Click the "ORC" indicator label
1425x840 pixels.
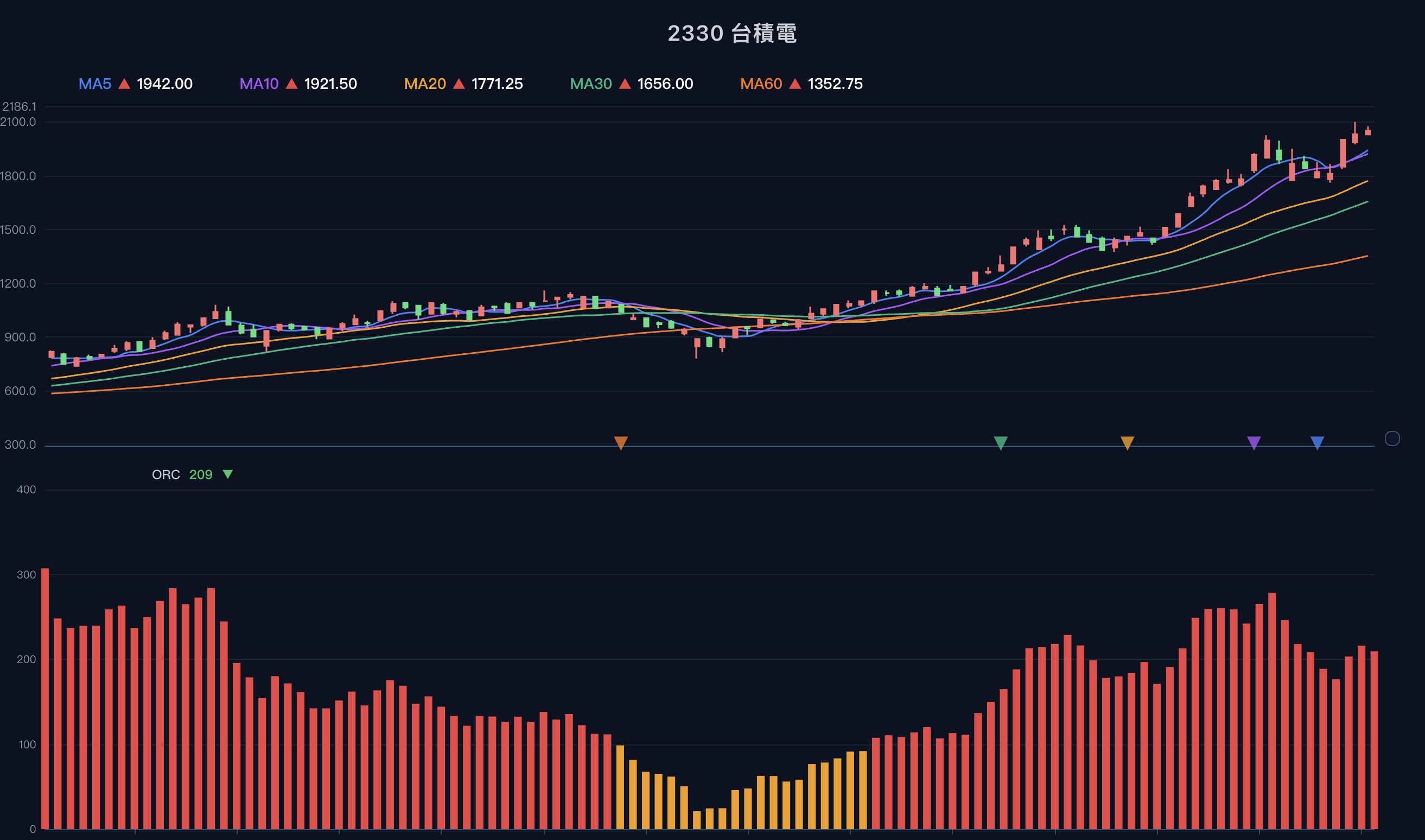tap(166, 475)
